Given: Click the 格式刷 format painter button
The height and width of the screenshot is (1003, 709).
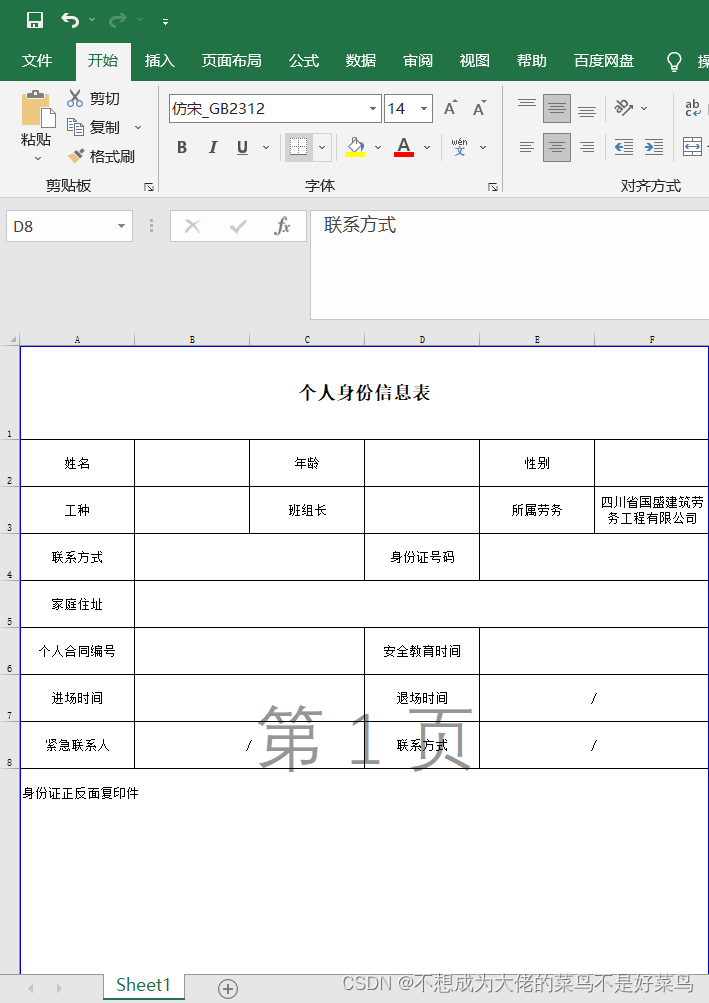Looking at the screenshot, I should tap(101, 156).
